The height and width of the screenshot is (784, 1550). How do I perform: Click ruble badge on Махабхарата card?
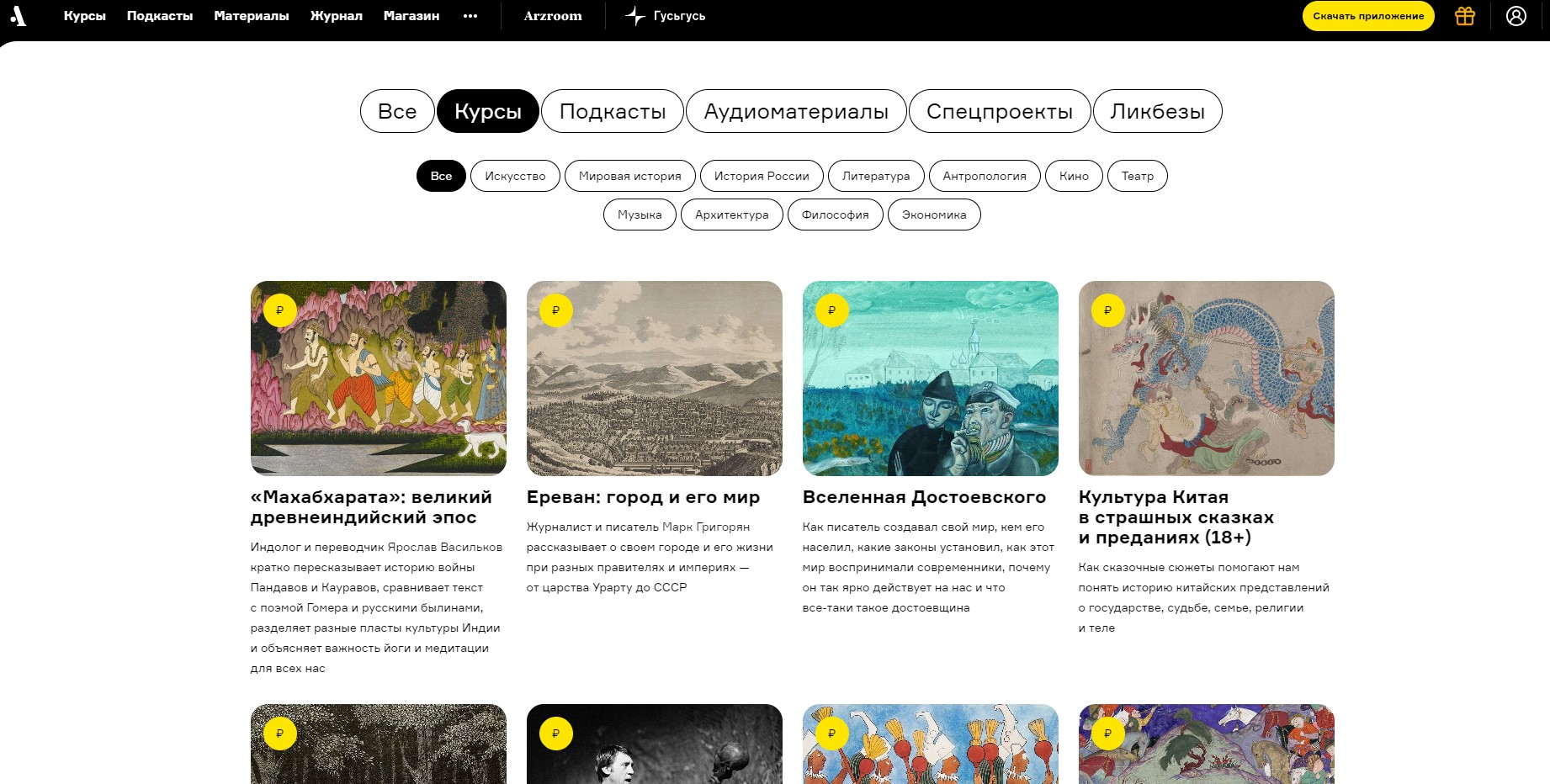click(280, 310)
